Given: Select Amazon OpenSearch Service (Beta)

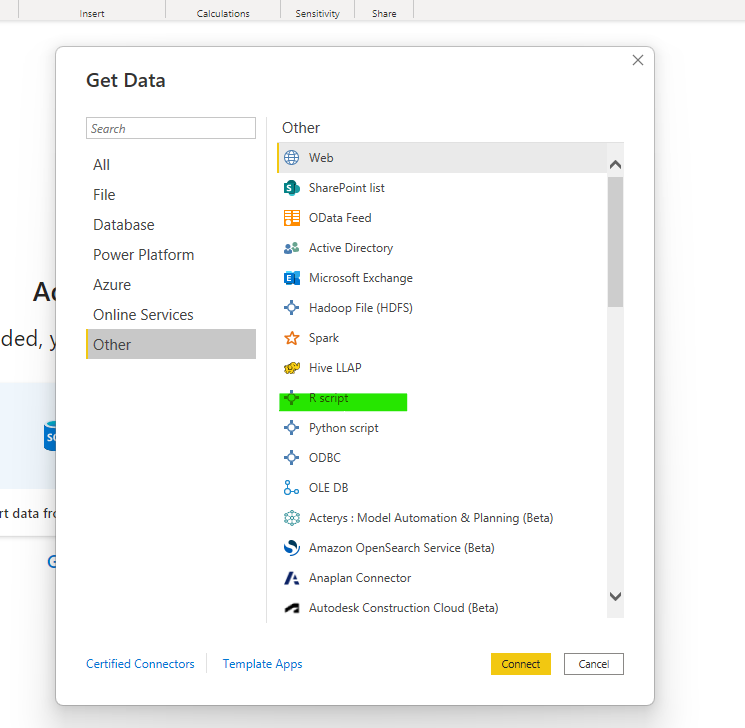Looking at the screenshot, I should click(x=442, y=547).
